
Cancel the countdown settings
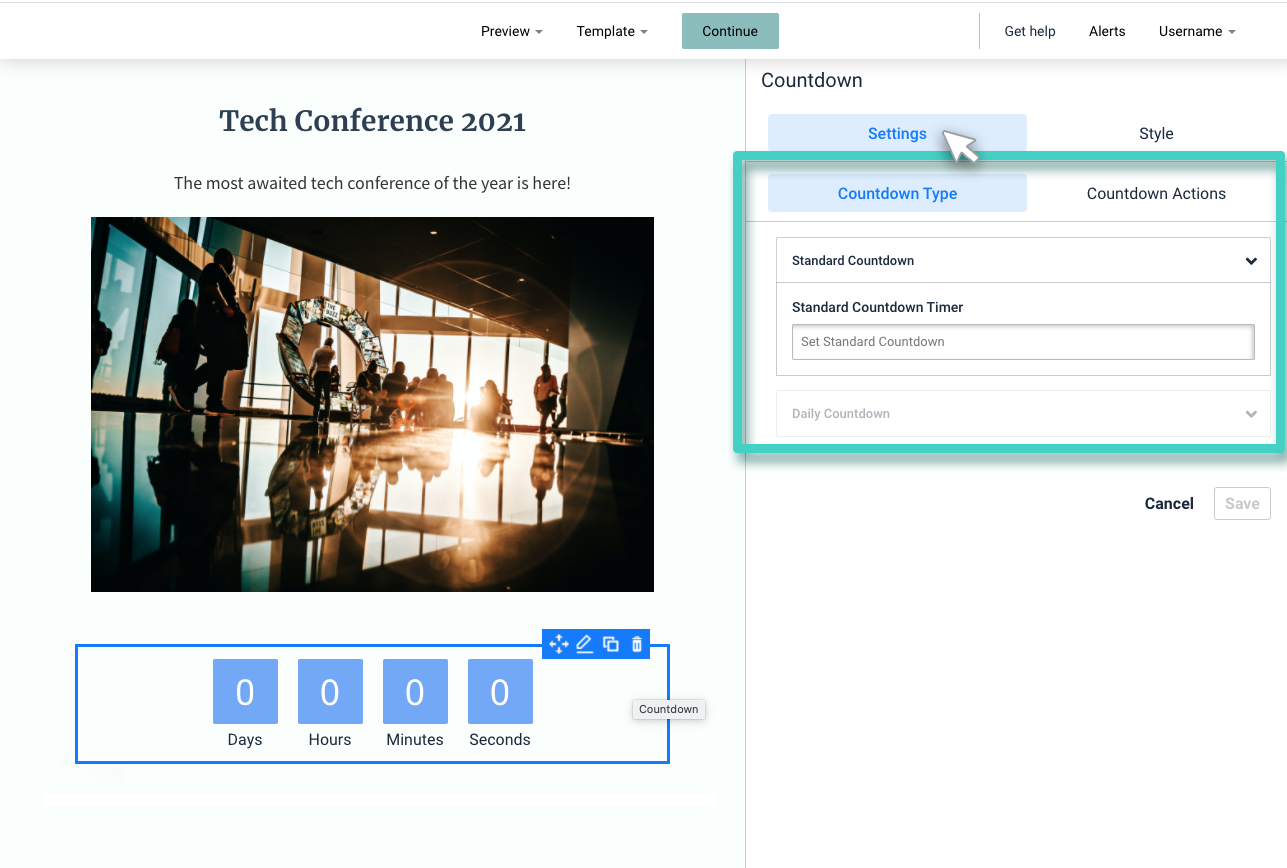pyautogui.click(x=1169, y=504)
